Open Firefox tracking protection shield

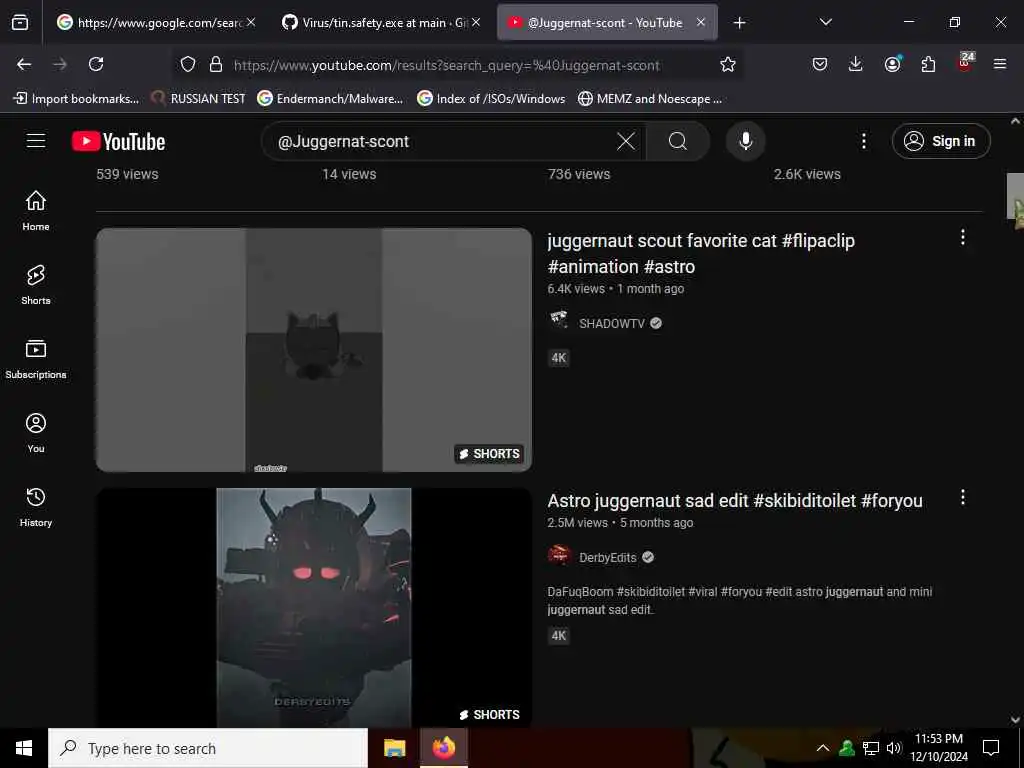188,64
